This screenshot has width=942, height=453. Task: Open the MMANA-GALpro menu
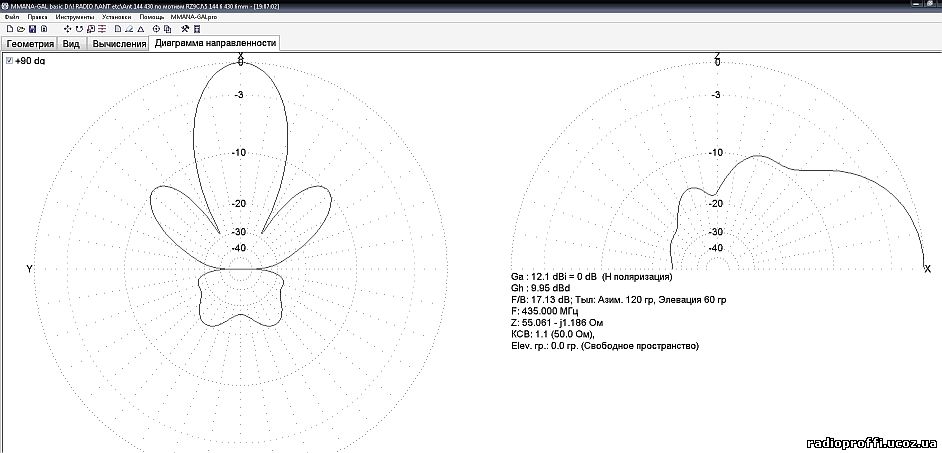(x=194, y=17)
